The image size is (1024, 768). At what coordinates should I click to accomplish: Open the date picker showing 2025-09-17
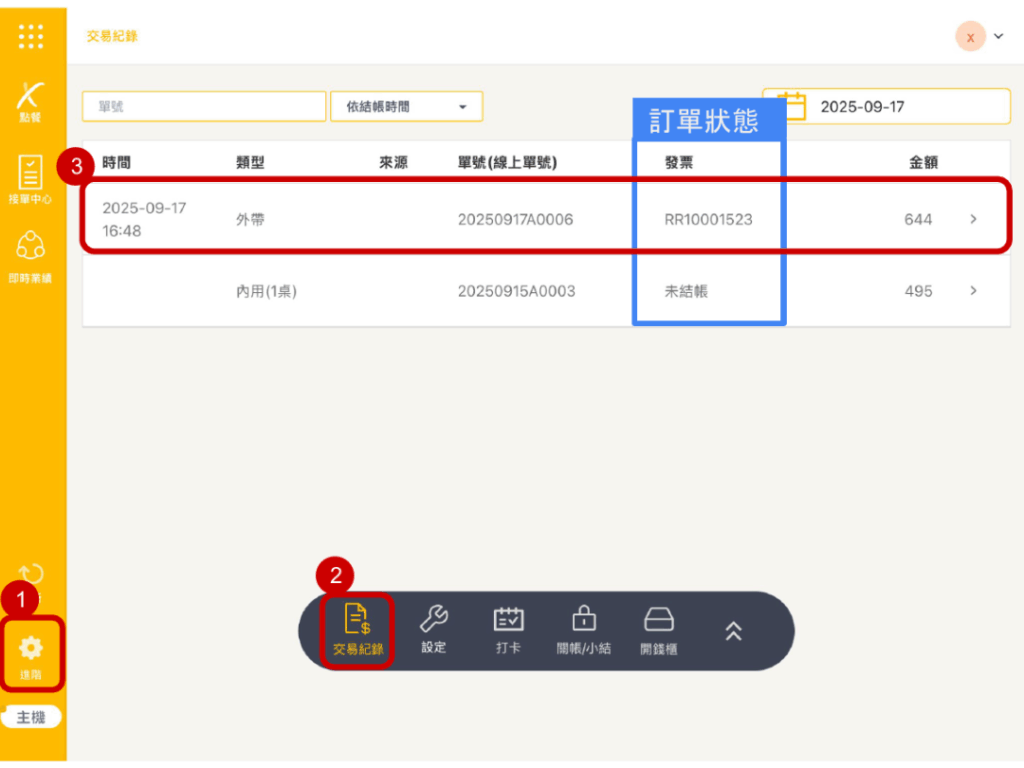(x=886, y=107)
